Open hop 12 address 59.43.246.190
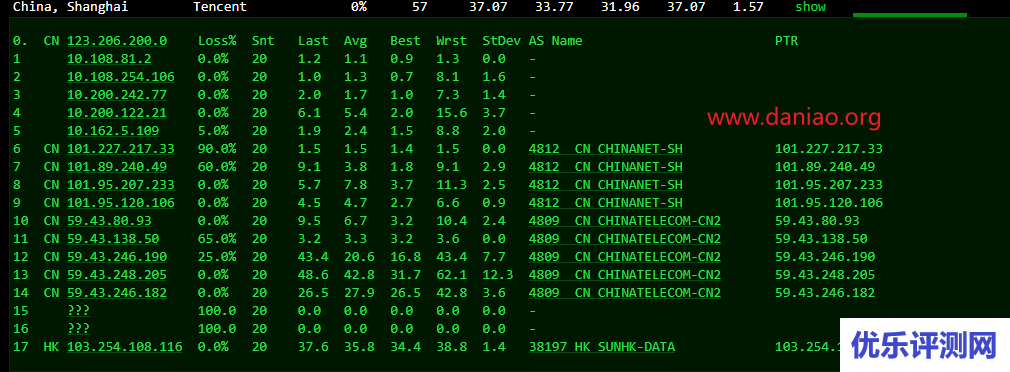Image resolution: width=1010 pixels, height=372 pixels. tap(117, 257)
